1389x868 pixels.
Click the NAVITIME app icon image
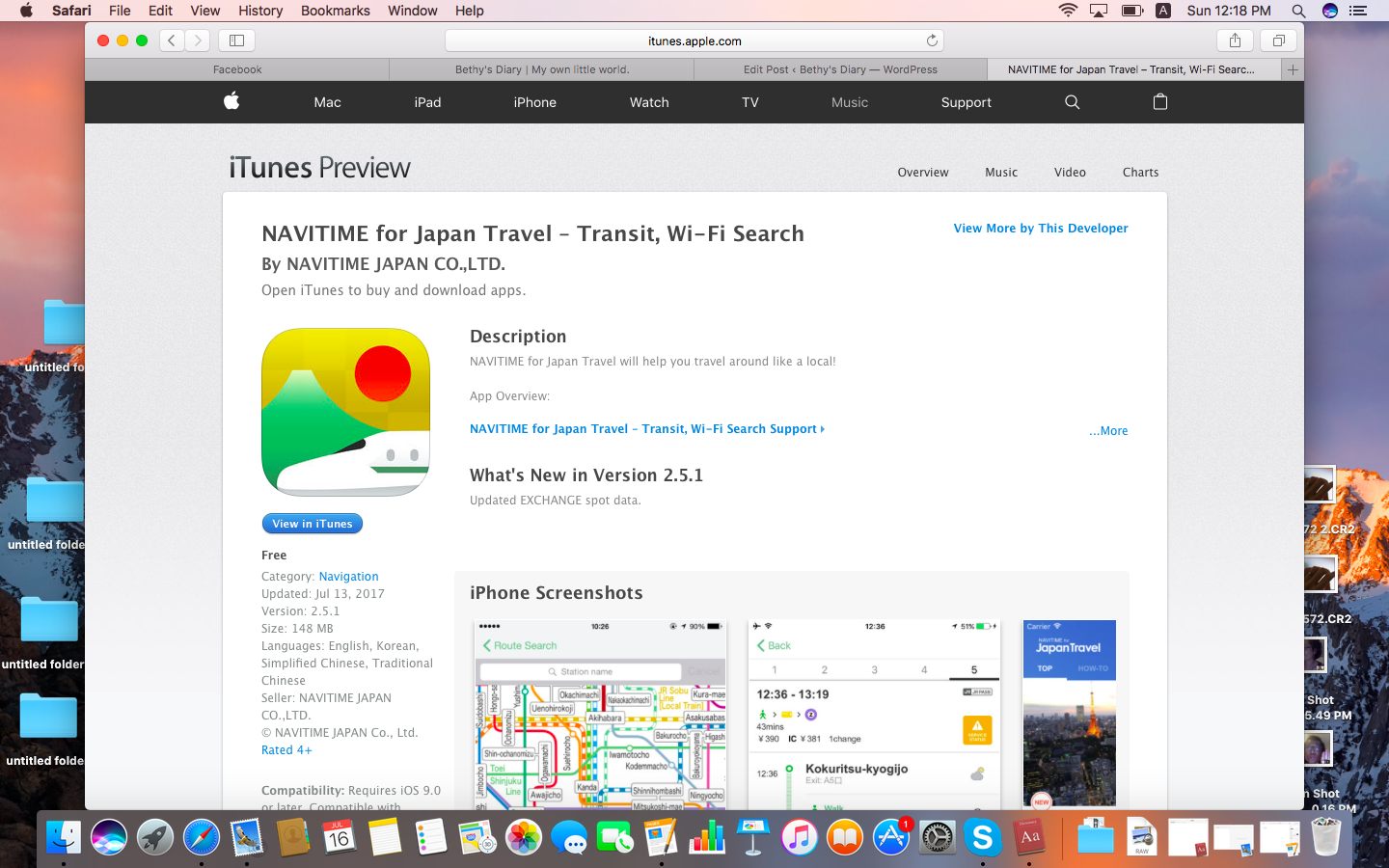pos(345,412)
